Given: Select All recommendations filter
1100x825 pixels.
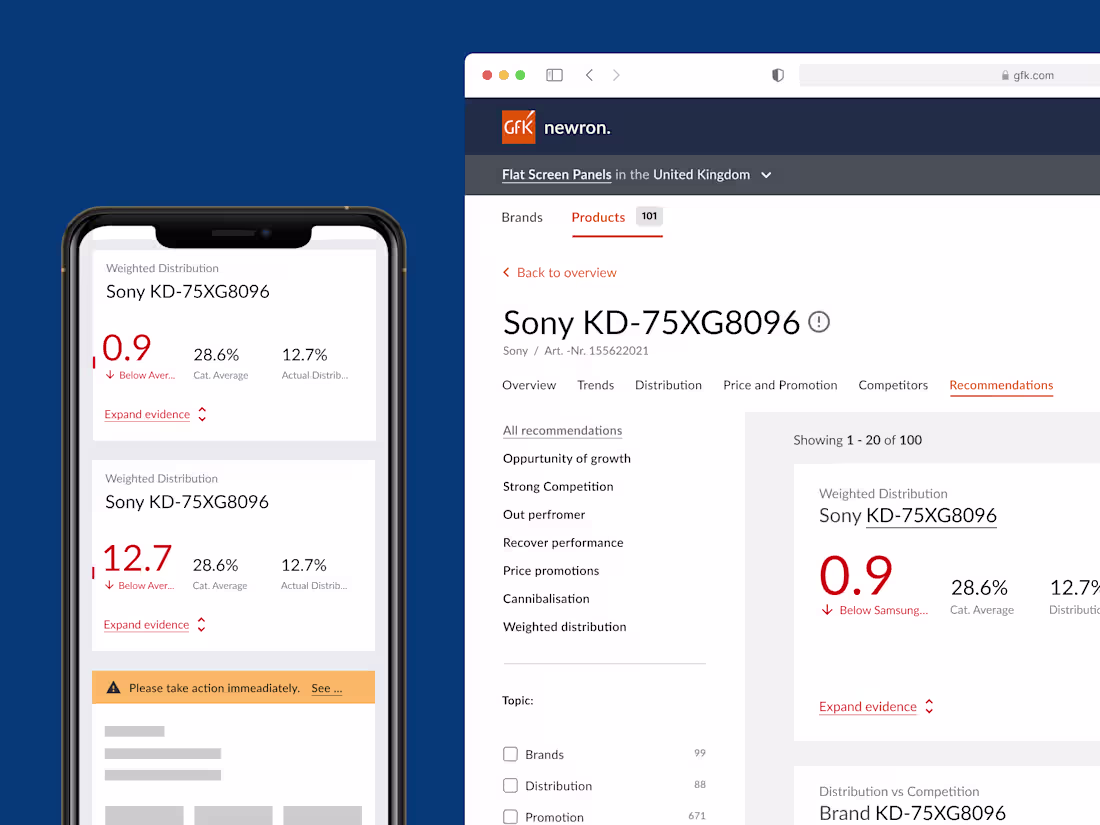Looking at the screenshot, I should [x=562, y=431].
